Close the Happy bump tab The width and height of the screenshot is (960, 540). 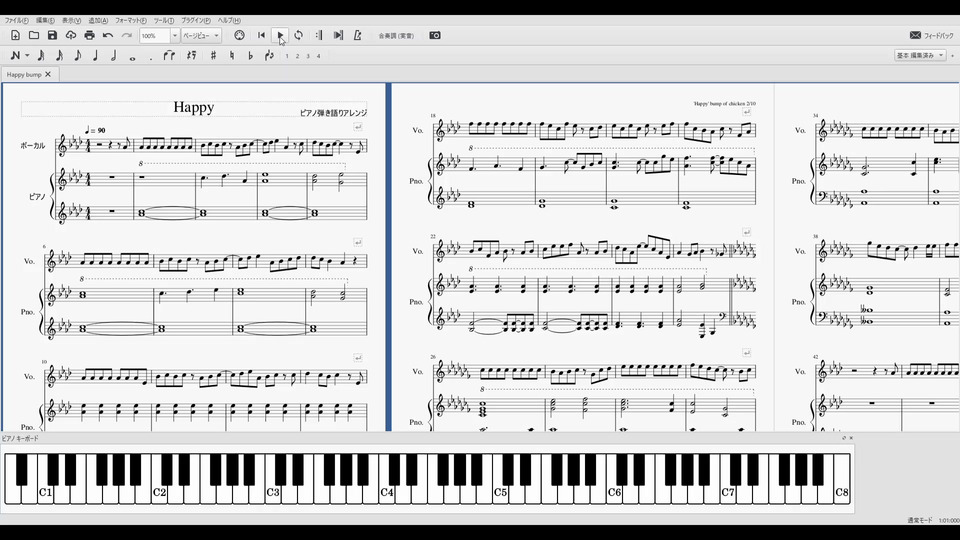pyautogui.click(x=48, y=74)
